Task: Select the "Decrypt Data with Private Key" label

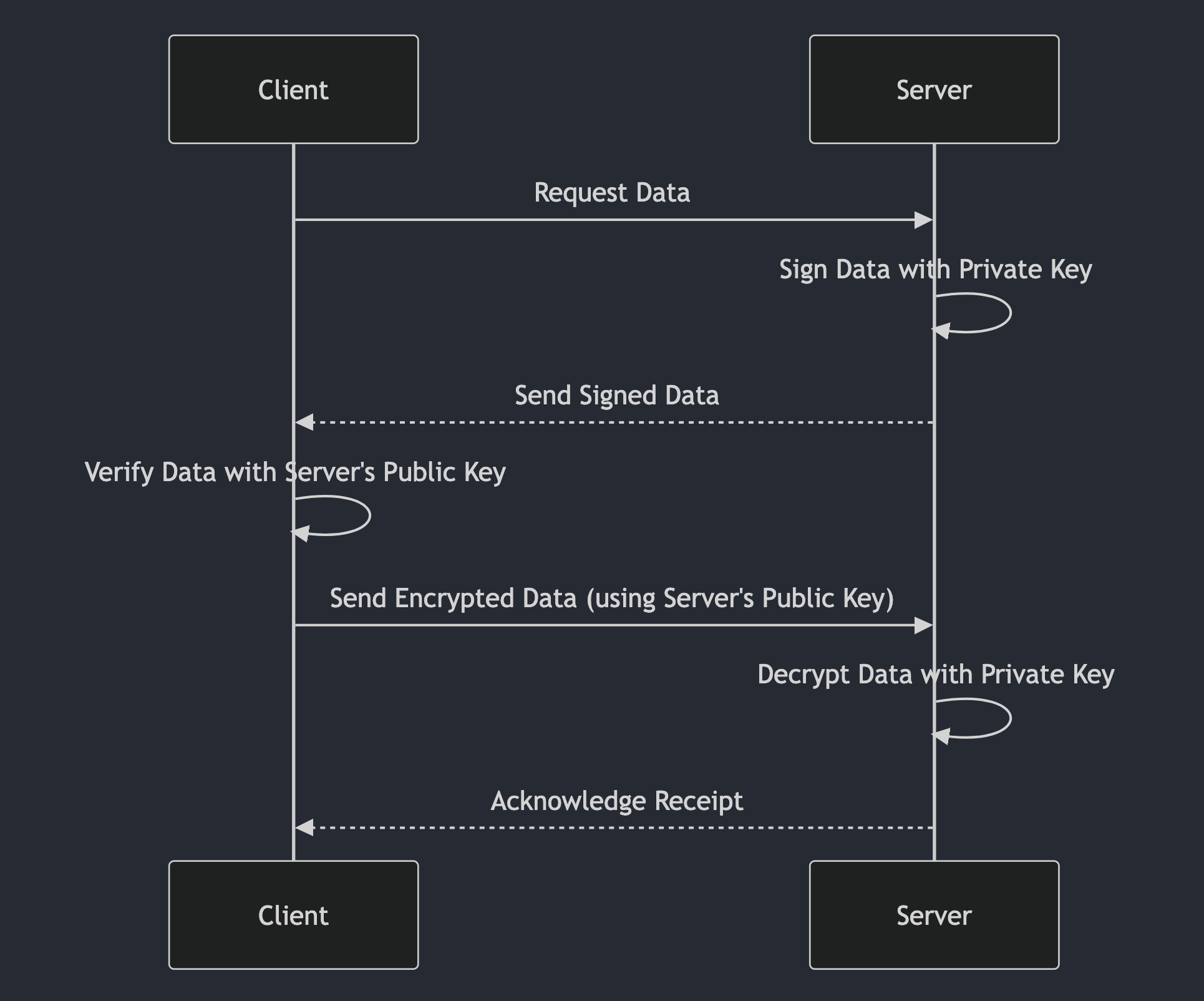Action: [x=935, y=675]
